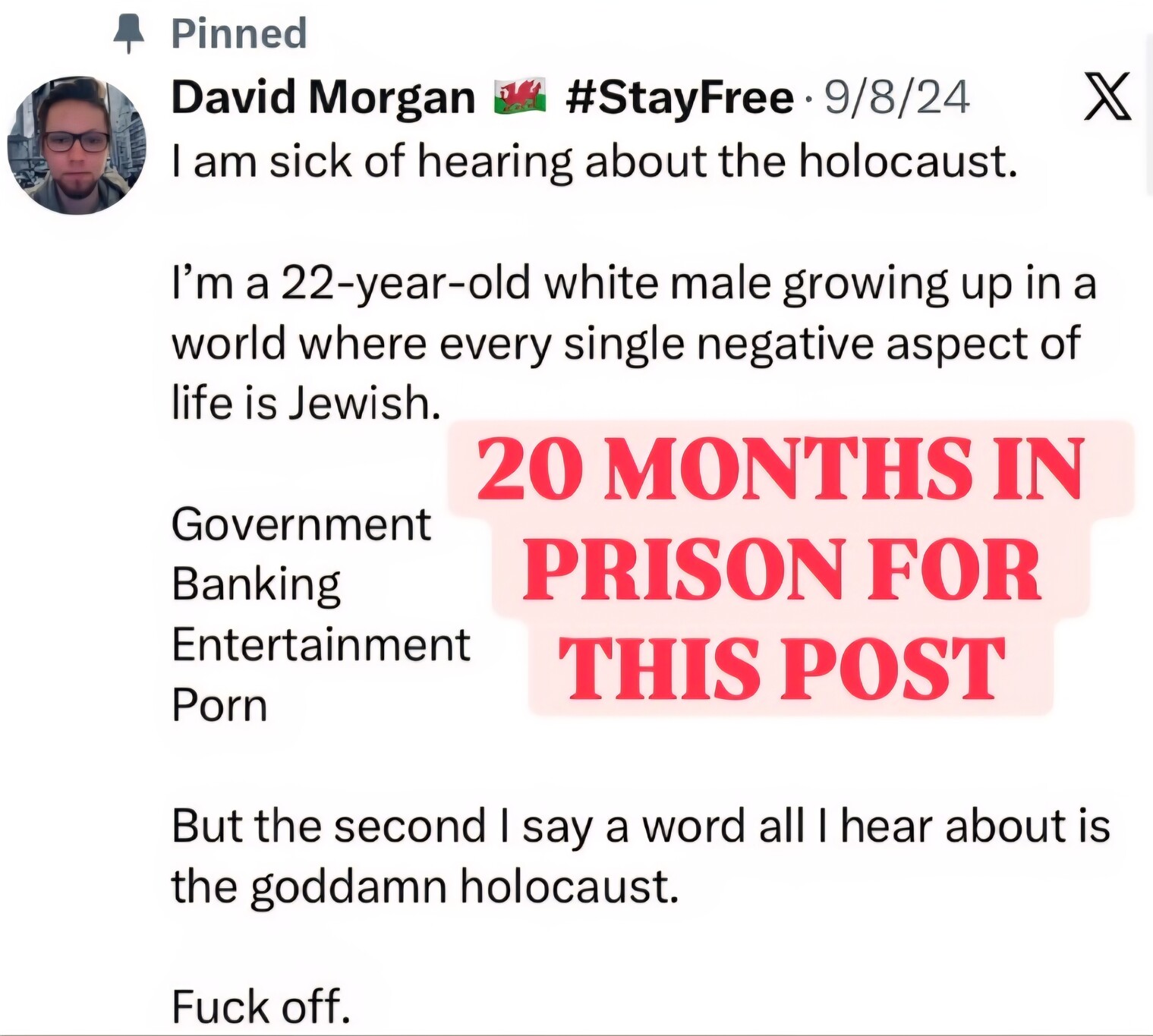Click the David Morgan display name
The width and height of the screenshot is (1153, 1036).
click(x=323, y=98)
